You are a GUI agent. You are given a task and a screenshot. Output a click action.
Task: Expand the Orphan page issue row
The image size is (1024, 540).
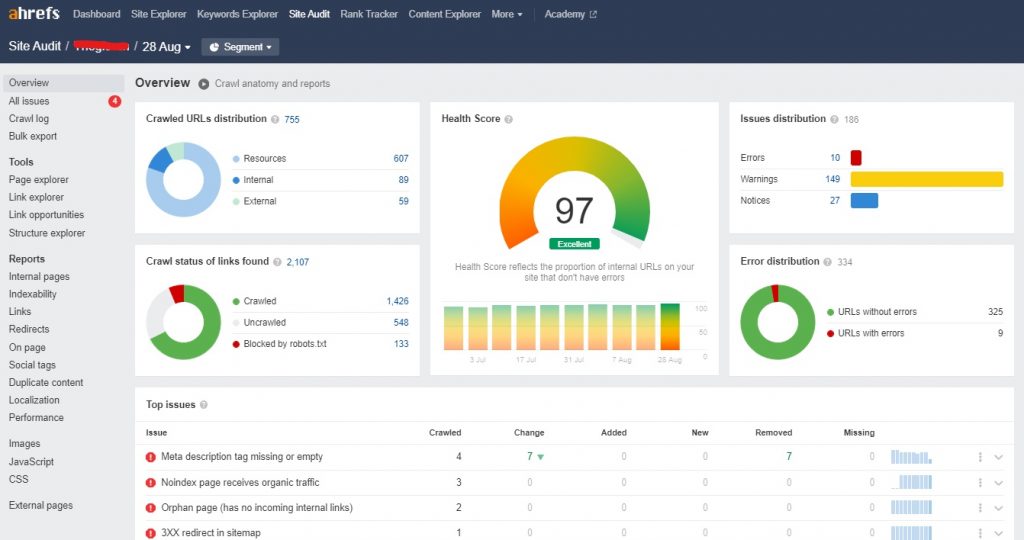click(999, 507)
